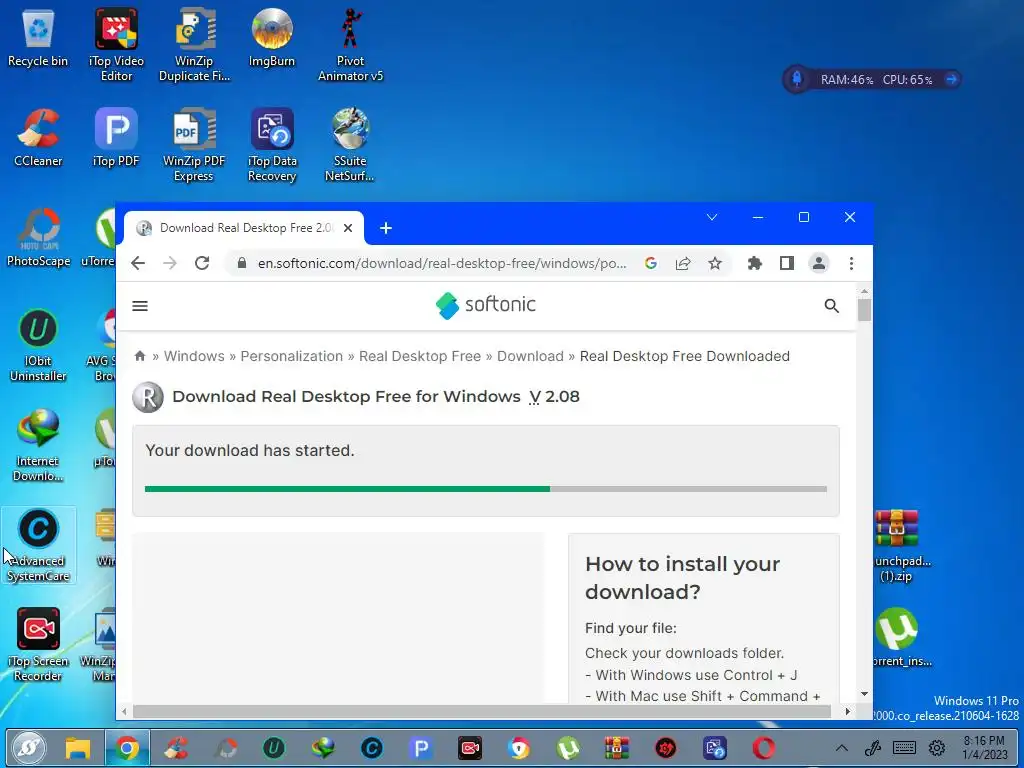
Task: Open the Chrome profile avatar
Action: click(818, 263)
